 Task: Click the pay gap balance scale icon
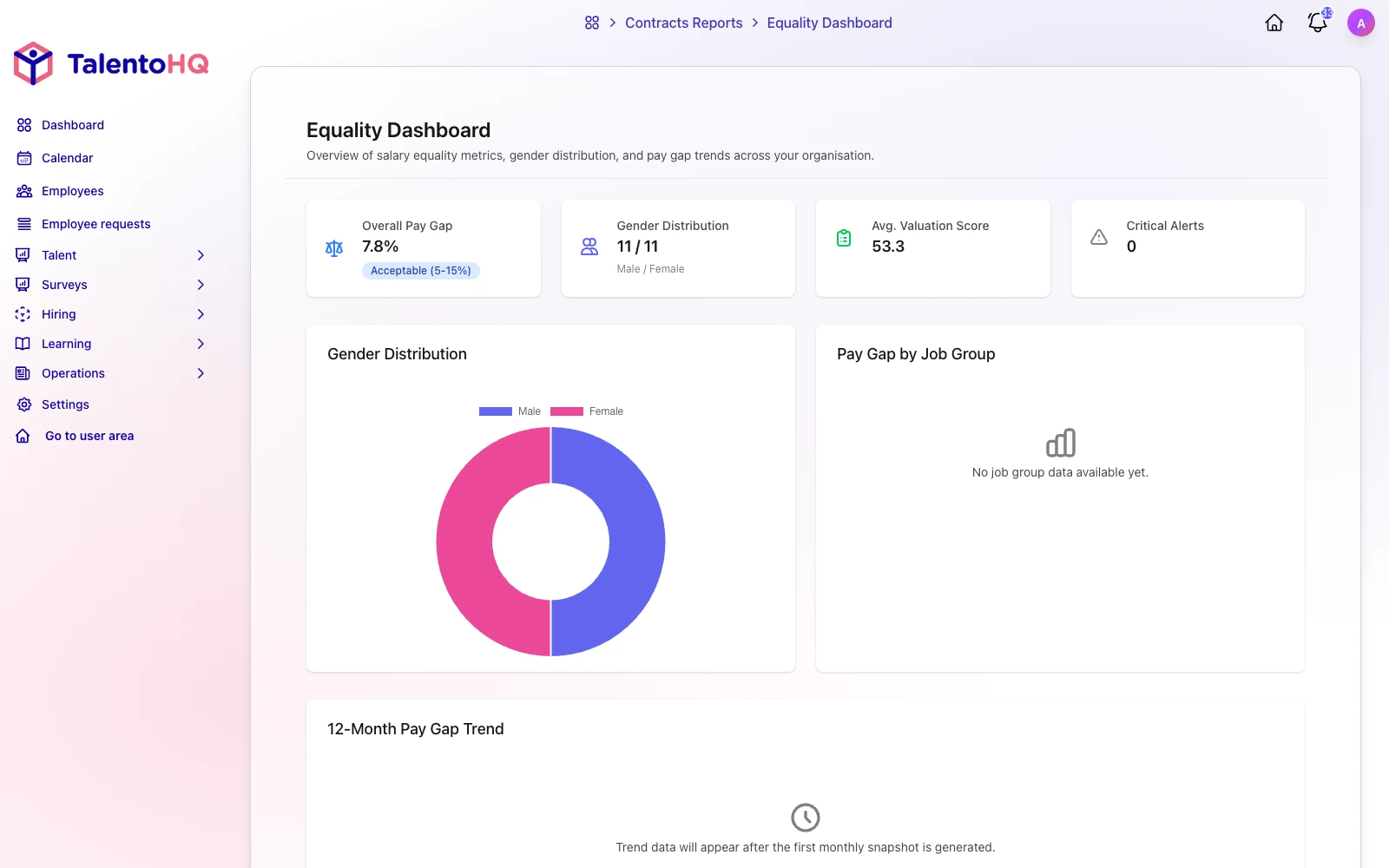tap(334, 248)
